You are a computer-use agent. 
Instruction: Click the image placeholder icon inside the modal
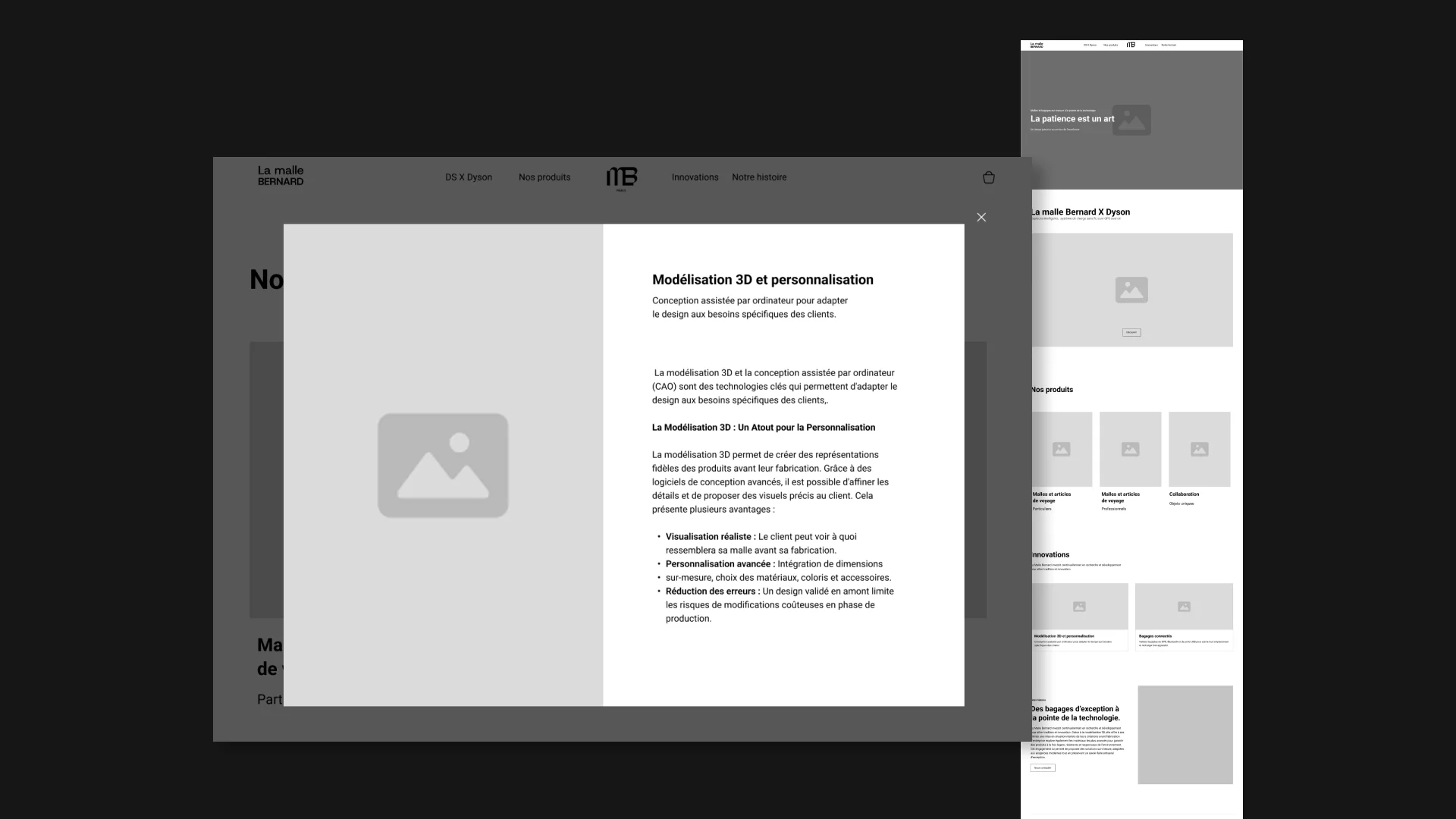click(x=443, y=465)
